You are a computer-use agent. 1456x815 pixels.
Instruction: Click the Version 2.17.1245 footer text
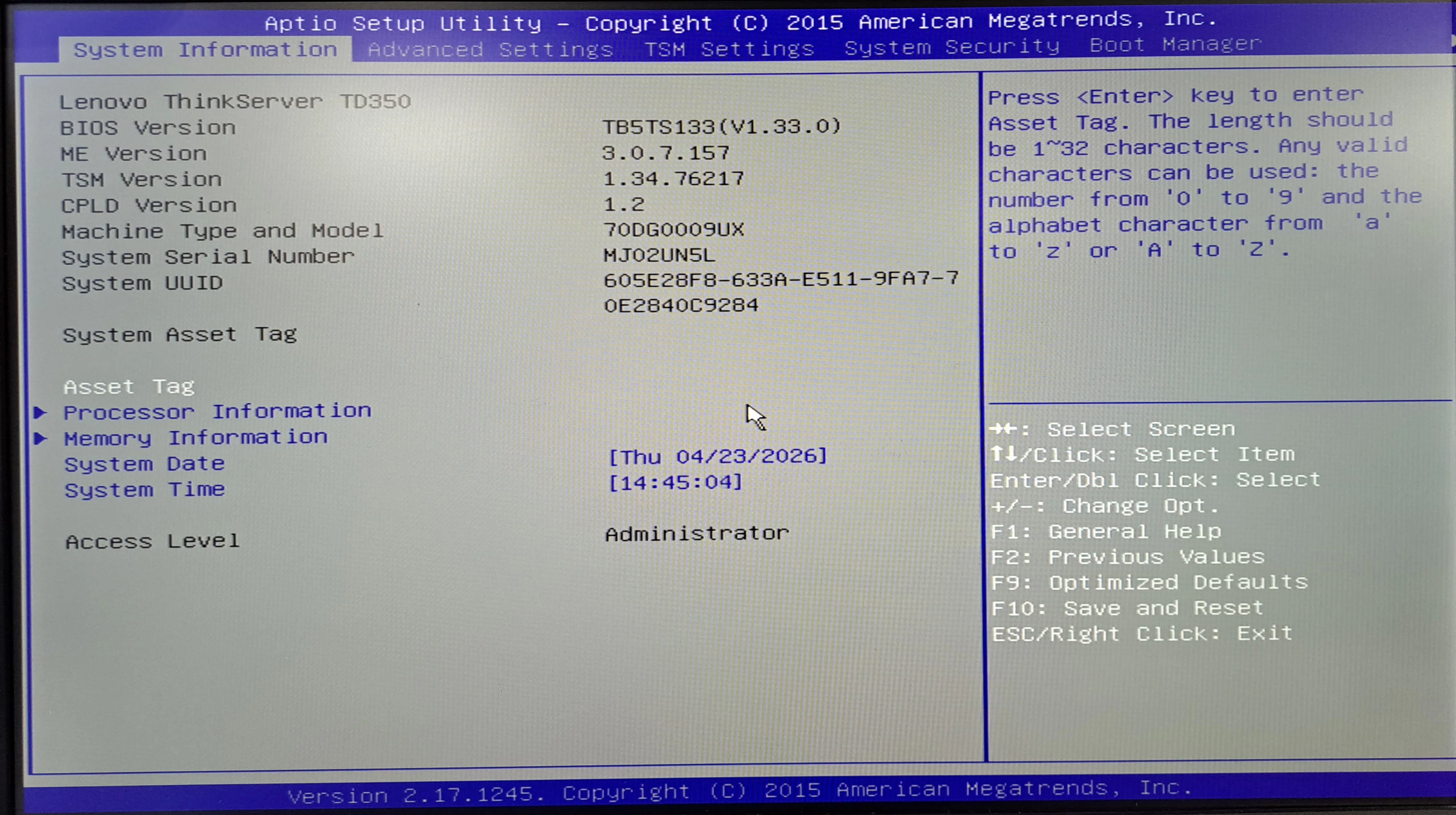pos(740,791)
